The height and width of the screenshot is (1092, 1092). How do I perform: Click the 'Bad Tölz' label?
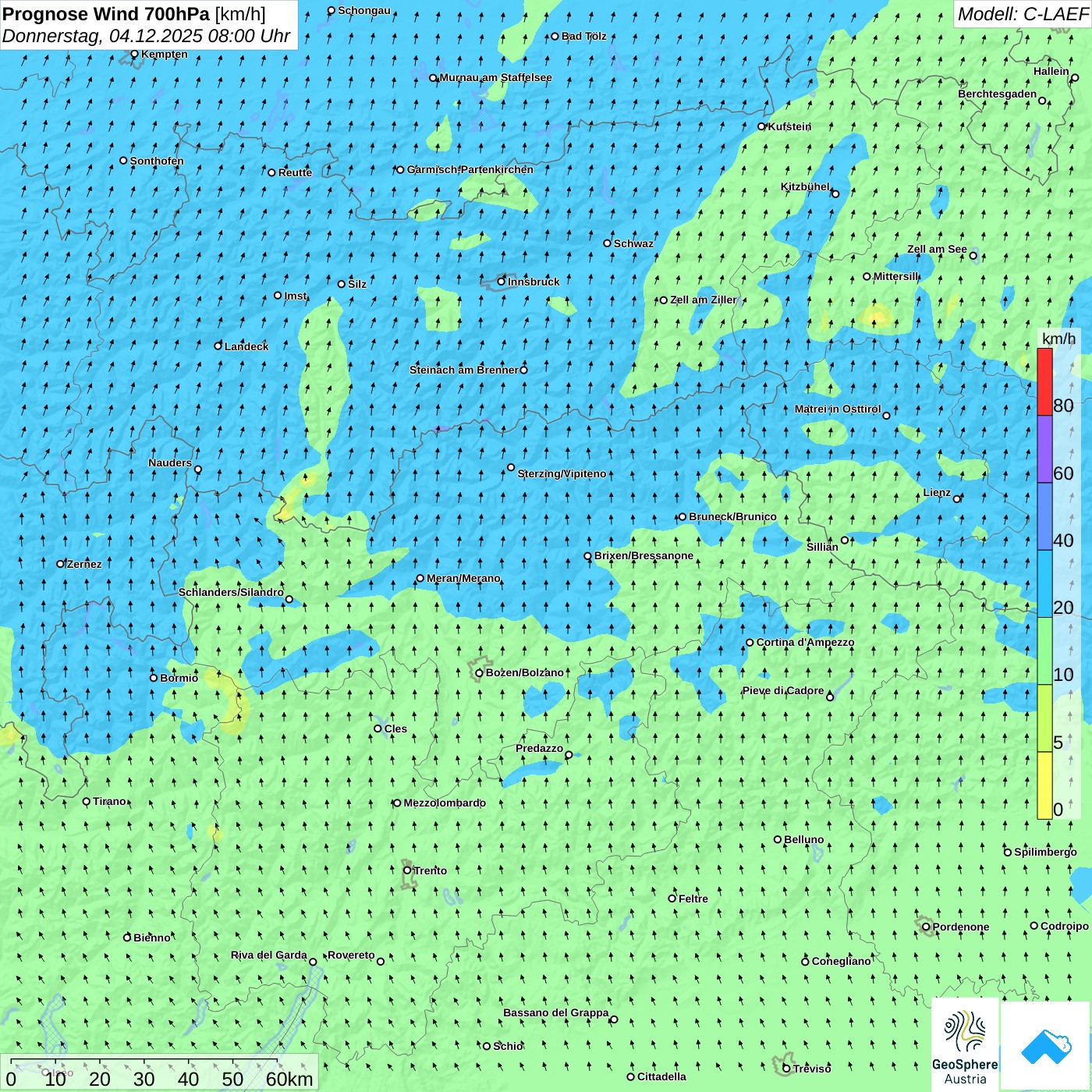(584, 36)
